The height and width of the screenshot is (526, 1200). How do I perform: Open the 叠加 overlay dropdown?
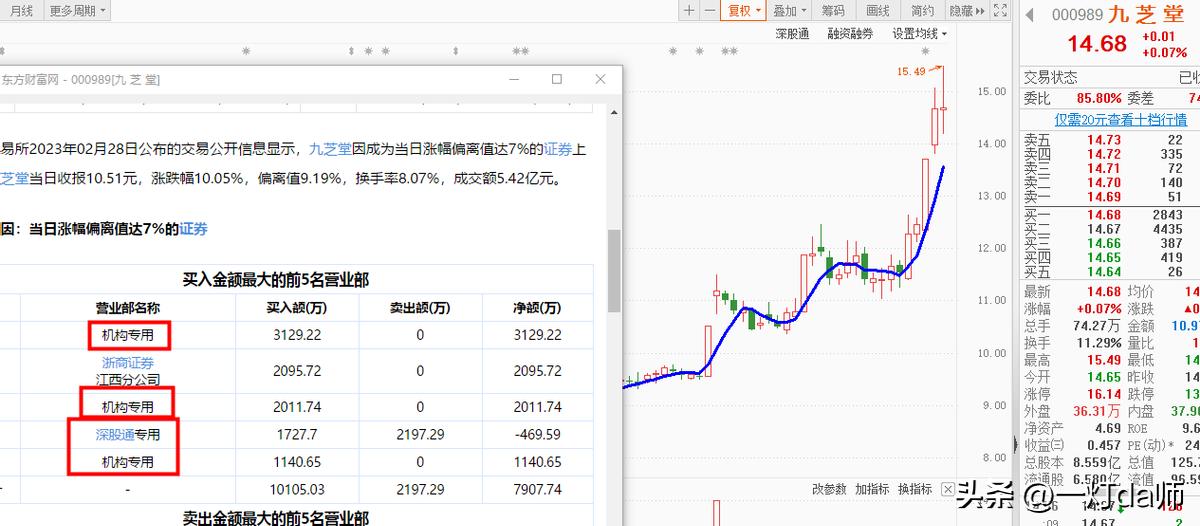(790, 11)
